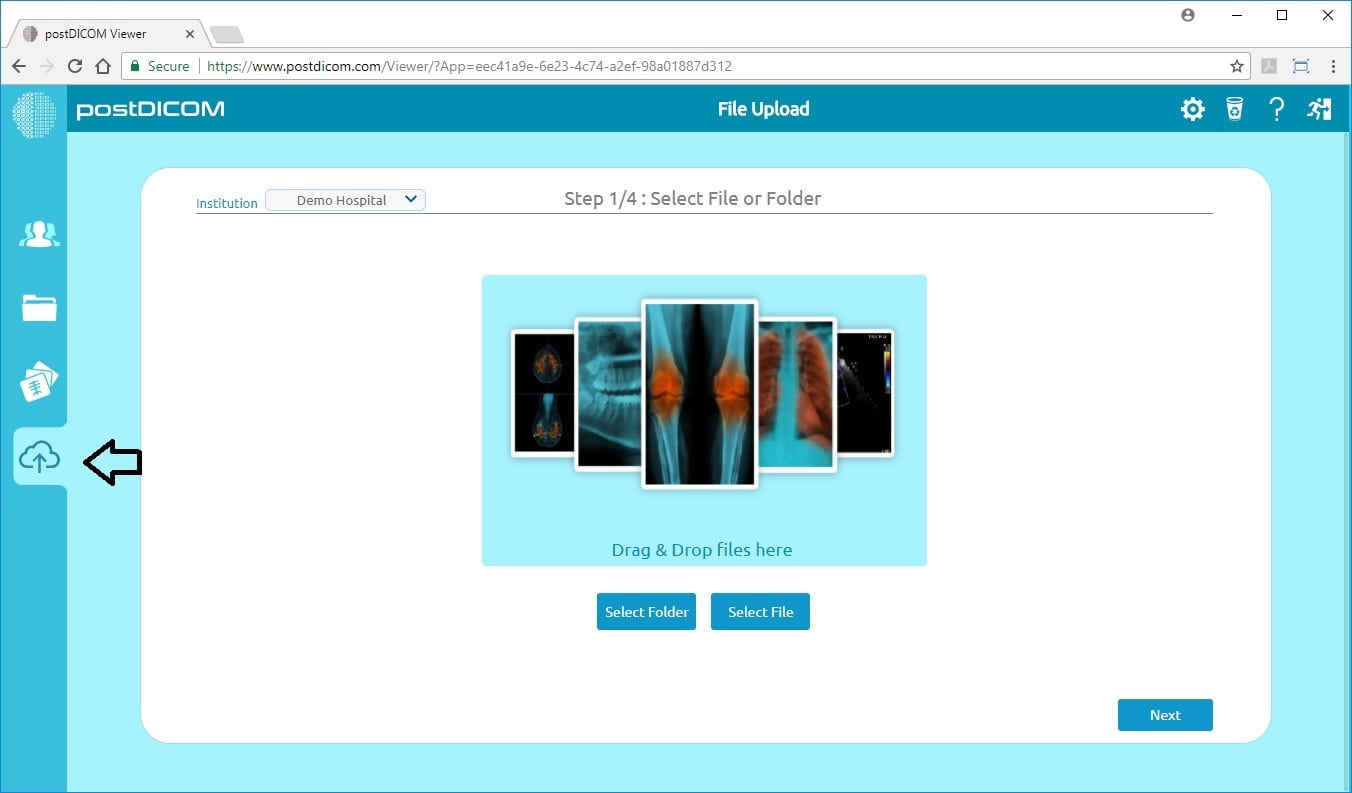
Task: Open the patient search icon in sidebar
Action: [x=39, y=235]
